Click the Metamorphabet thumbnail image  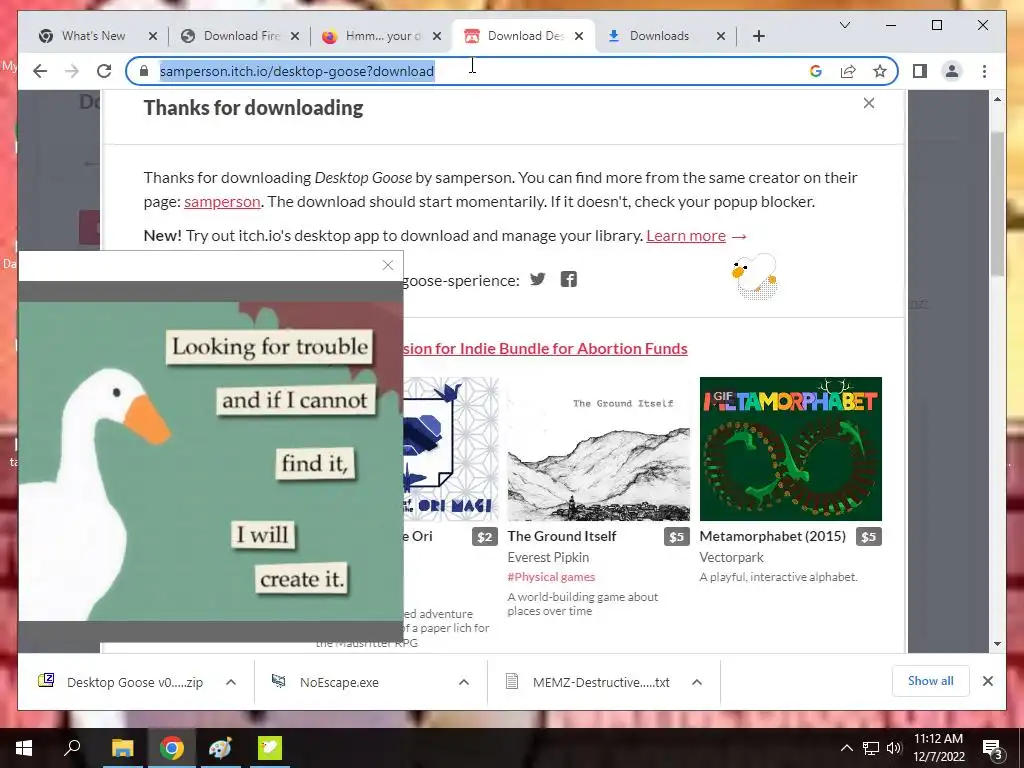(790, 449)
